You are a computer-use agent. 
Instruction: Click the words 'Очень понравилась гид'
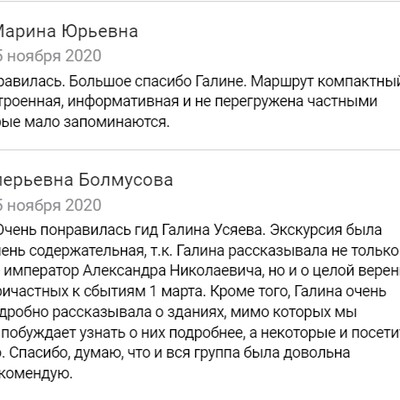(79, 231)
